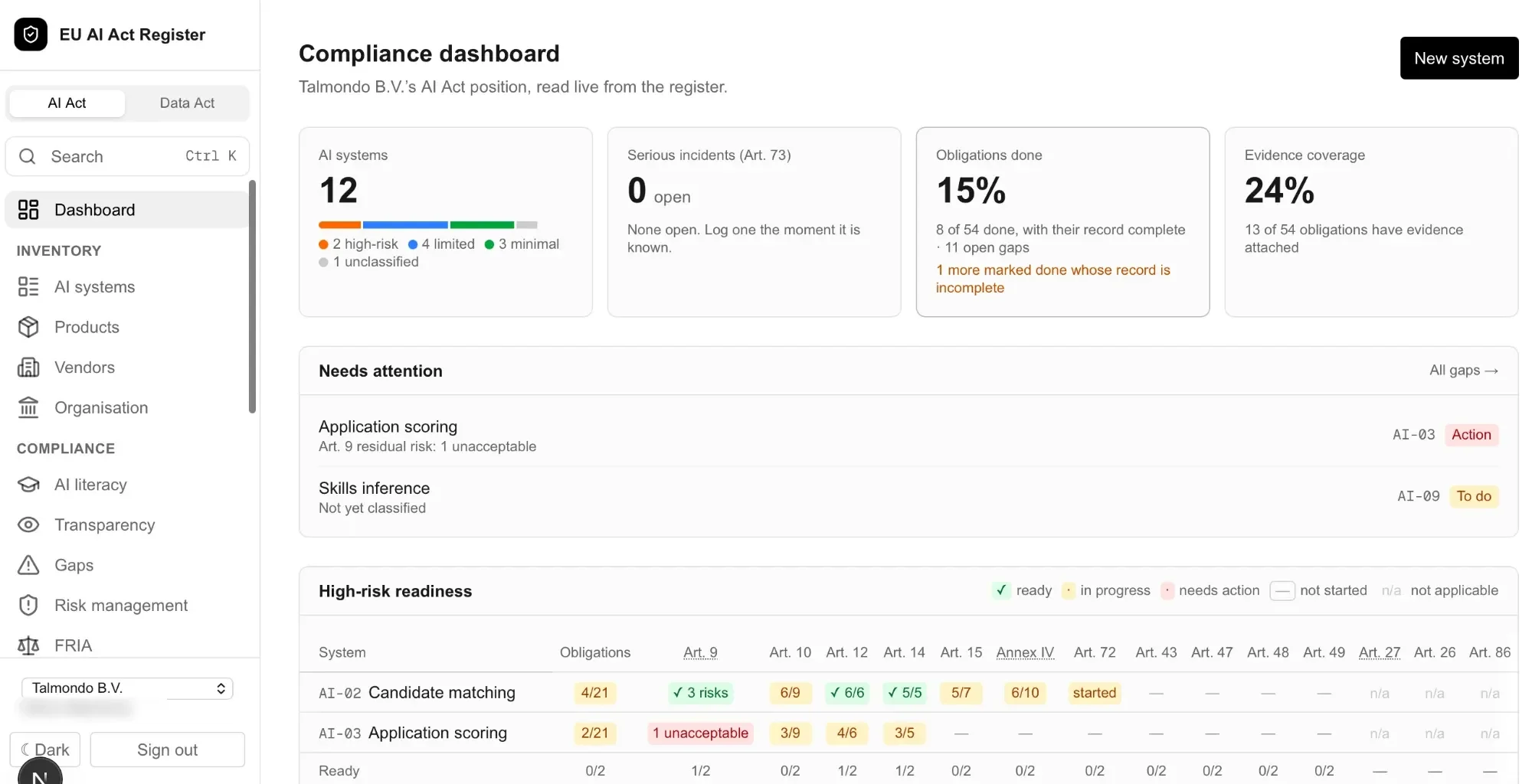Click the not started dash legend icon
Viewport: 1532px width, 784px height.
(x=1282, y=590)
